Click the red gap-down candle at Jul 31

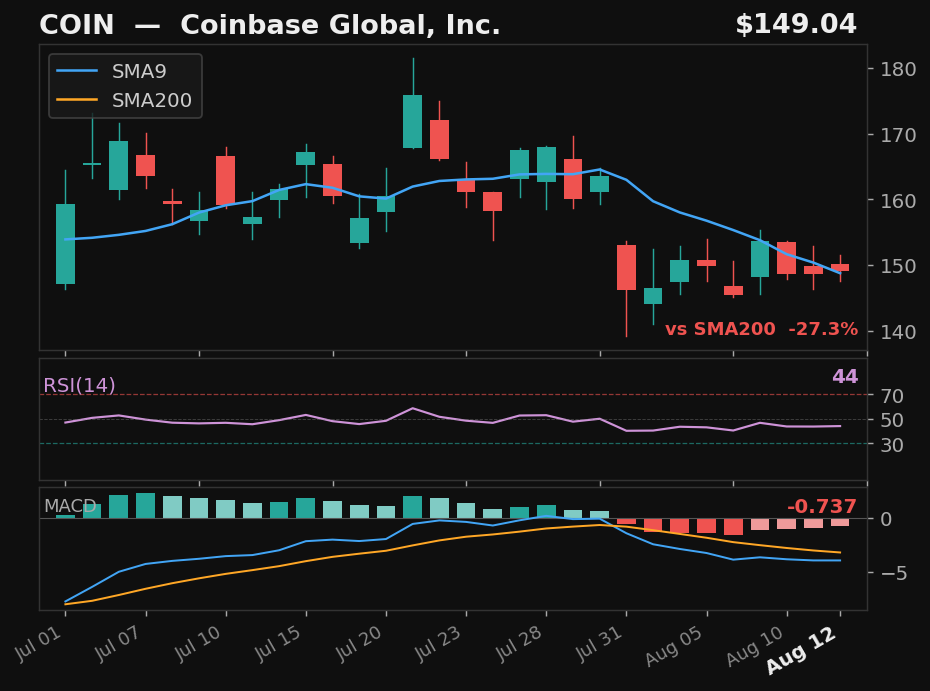[x=626, y=267]
